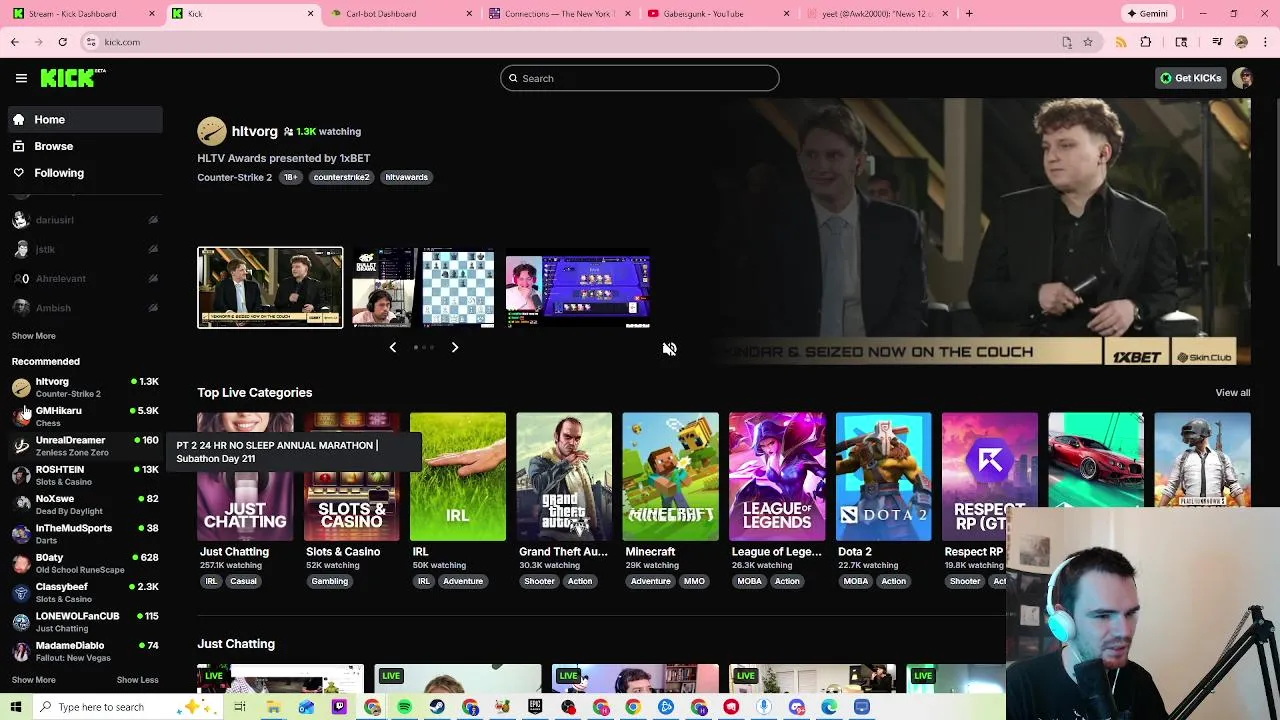Switch to Gabeisgunk YouTube tab

(x=716, y=14)
